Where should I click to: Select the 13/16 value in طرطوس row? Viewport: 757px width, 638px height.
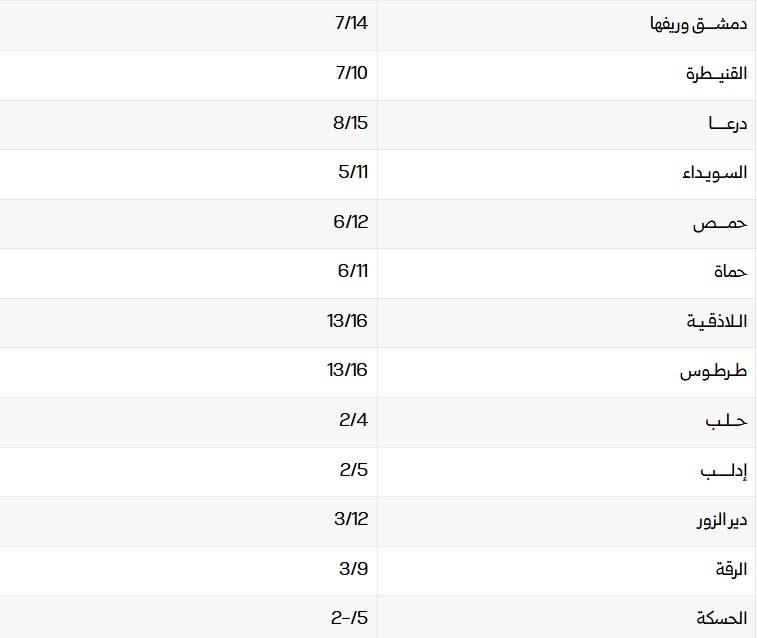347,370
